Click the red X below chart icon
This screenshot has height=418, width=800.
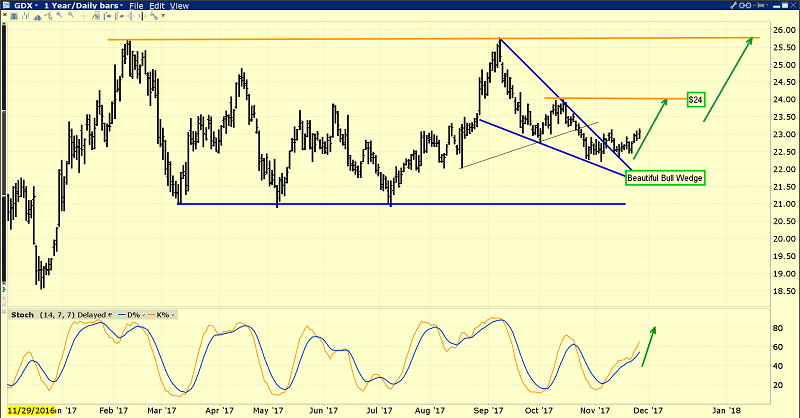pos(5,15)
